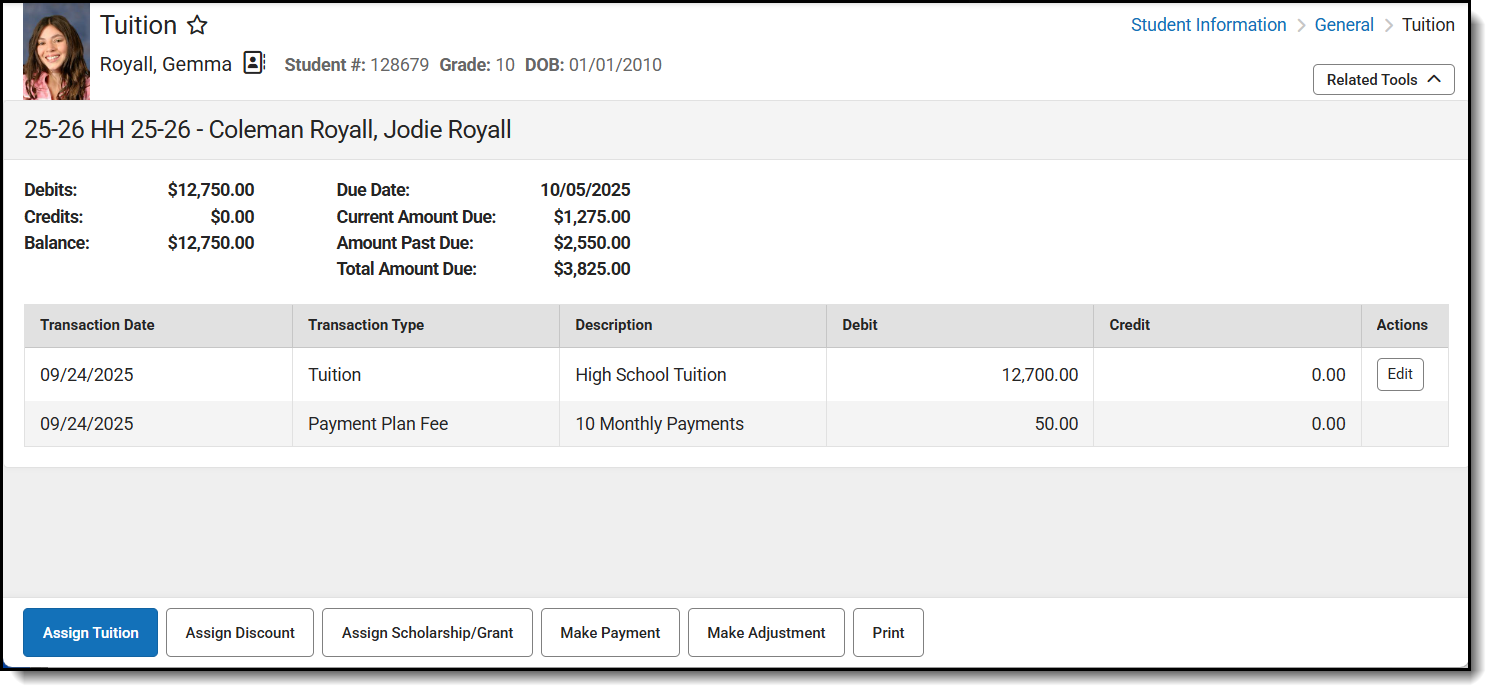Open the Assign Discount dialog
Viewport: 1496px width, 696px height.
point(239,632)
